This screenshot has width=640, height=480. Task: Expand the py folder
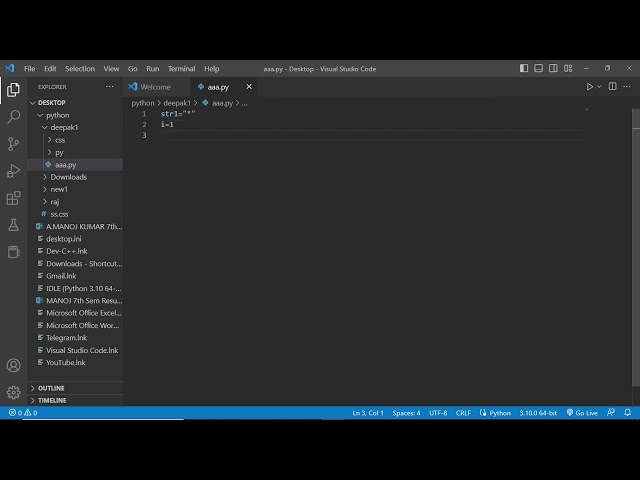coord(49,152)
